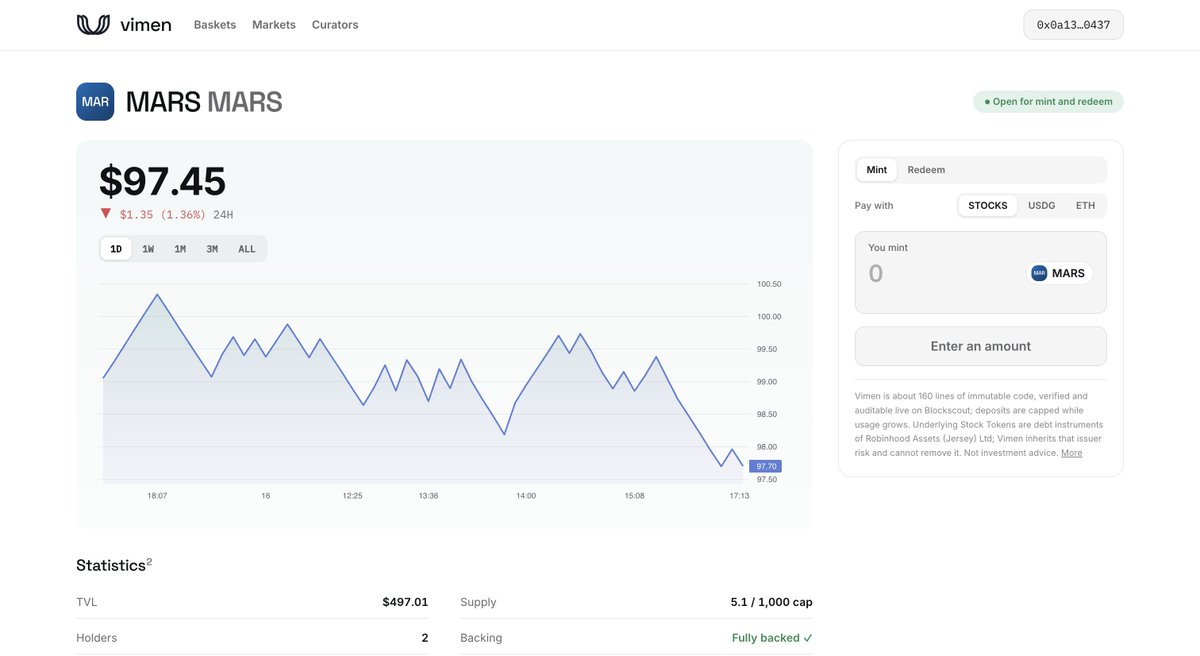Switch to the Redeem tab

926,170
